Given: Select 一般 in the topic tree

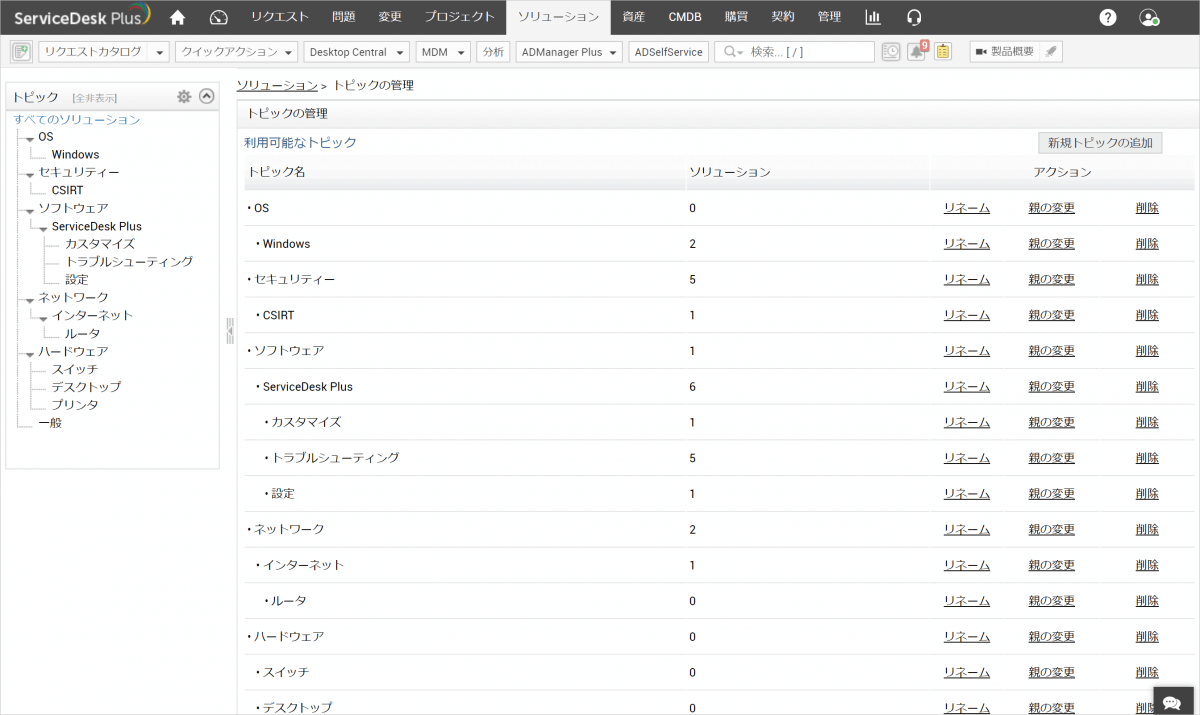Looking at the screenshot, I should click(x=50, y=423).
